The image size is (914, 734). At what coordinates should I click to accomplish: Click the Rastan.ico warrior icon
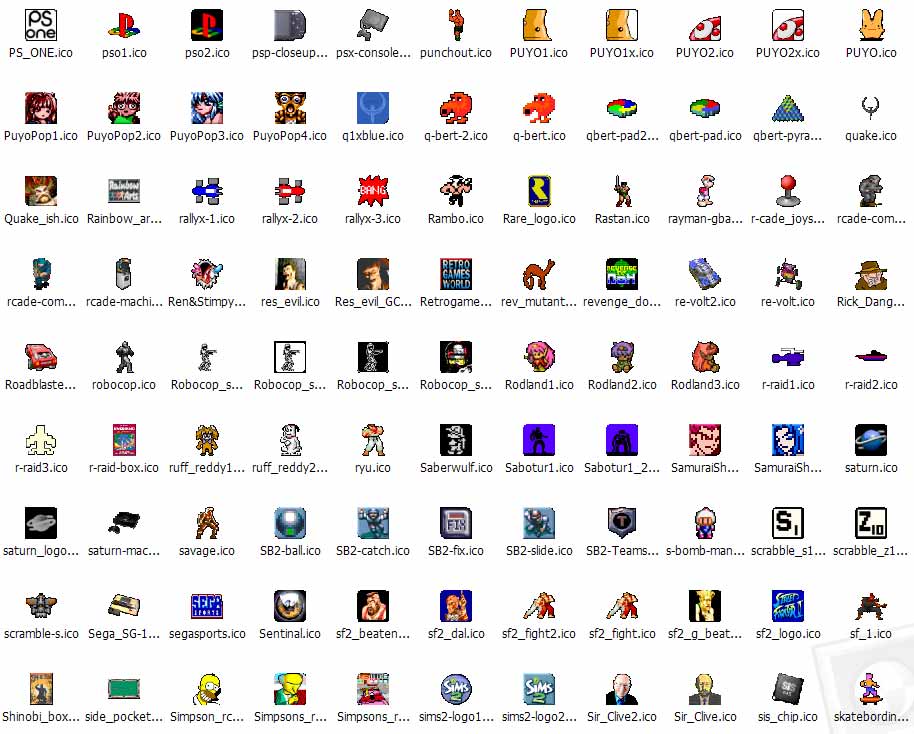[622, 191]
